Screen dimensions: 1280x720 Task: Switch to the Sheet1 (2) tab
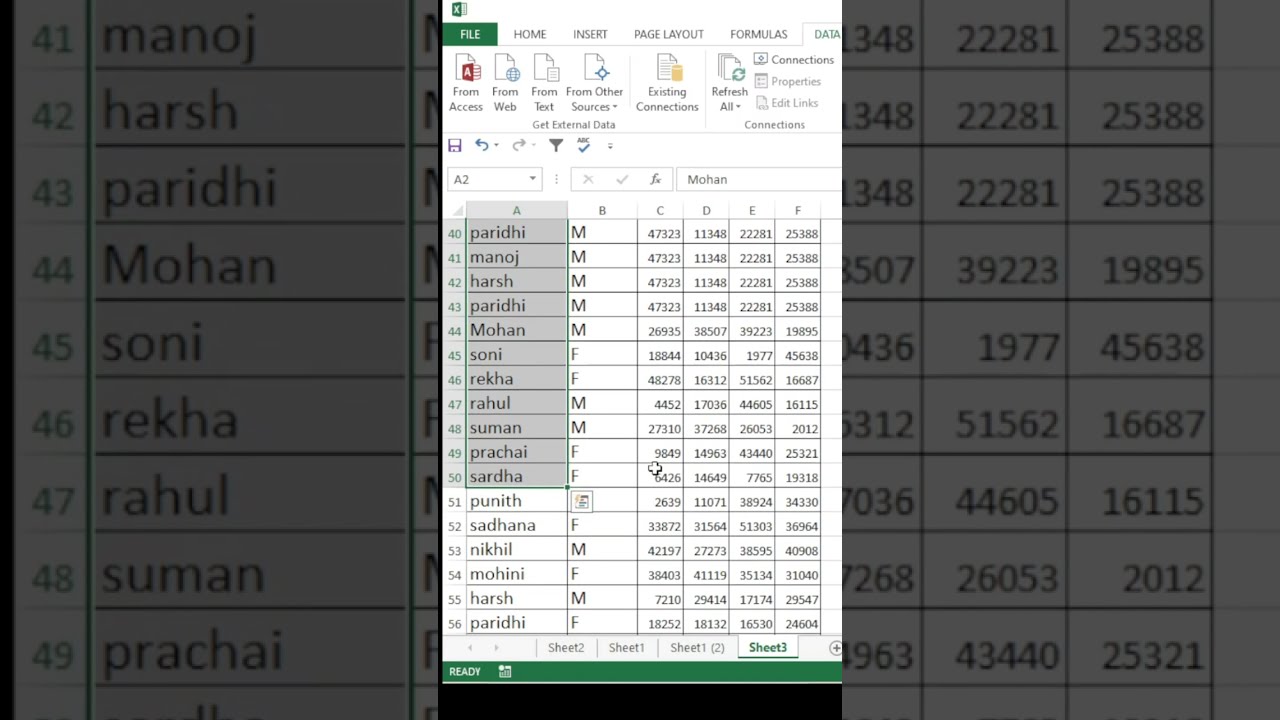697,648
